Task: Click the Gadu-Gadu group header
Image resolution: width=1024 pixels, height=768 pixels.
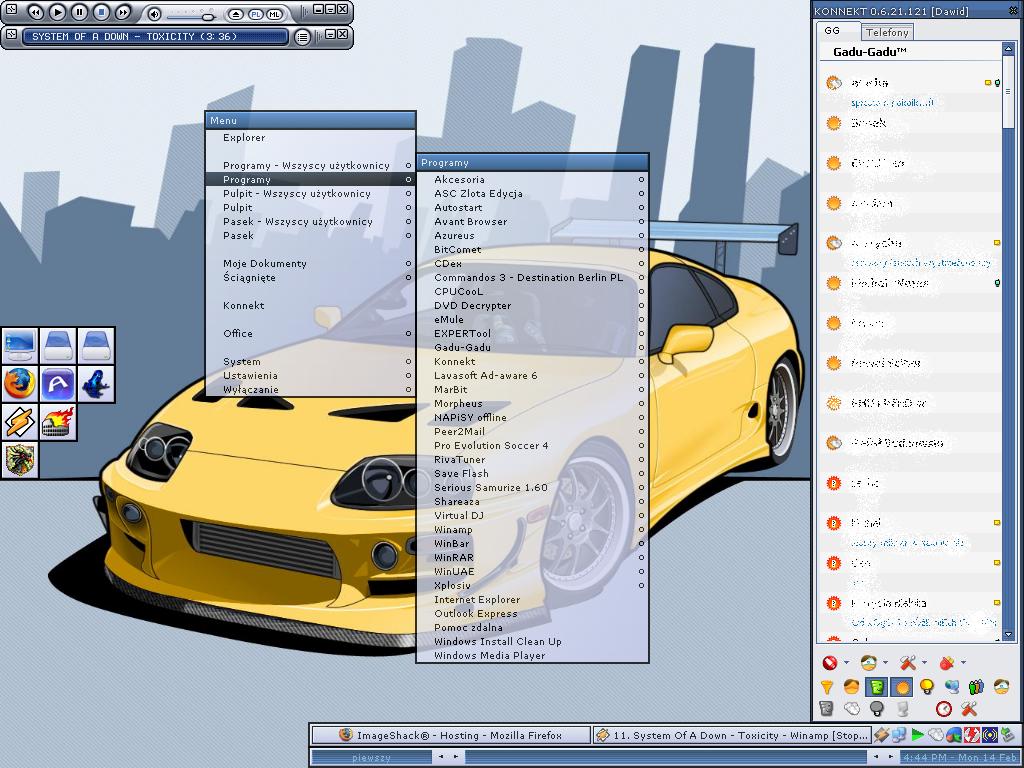Action: (x=910, y=52)
